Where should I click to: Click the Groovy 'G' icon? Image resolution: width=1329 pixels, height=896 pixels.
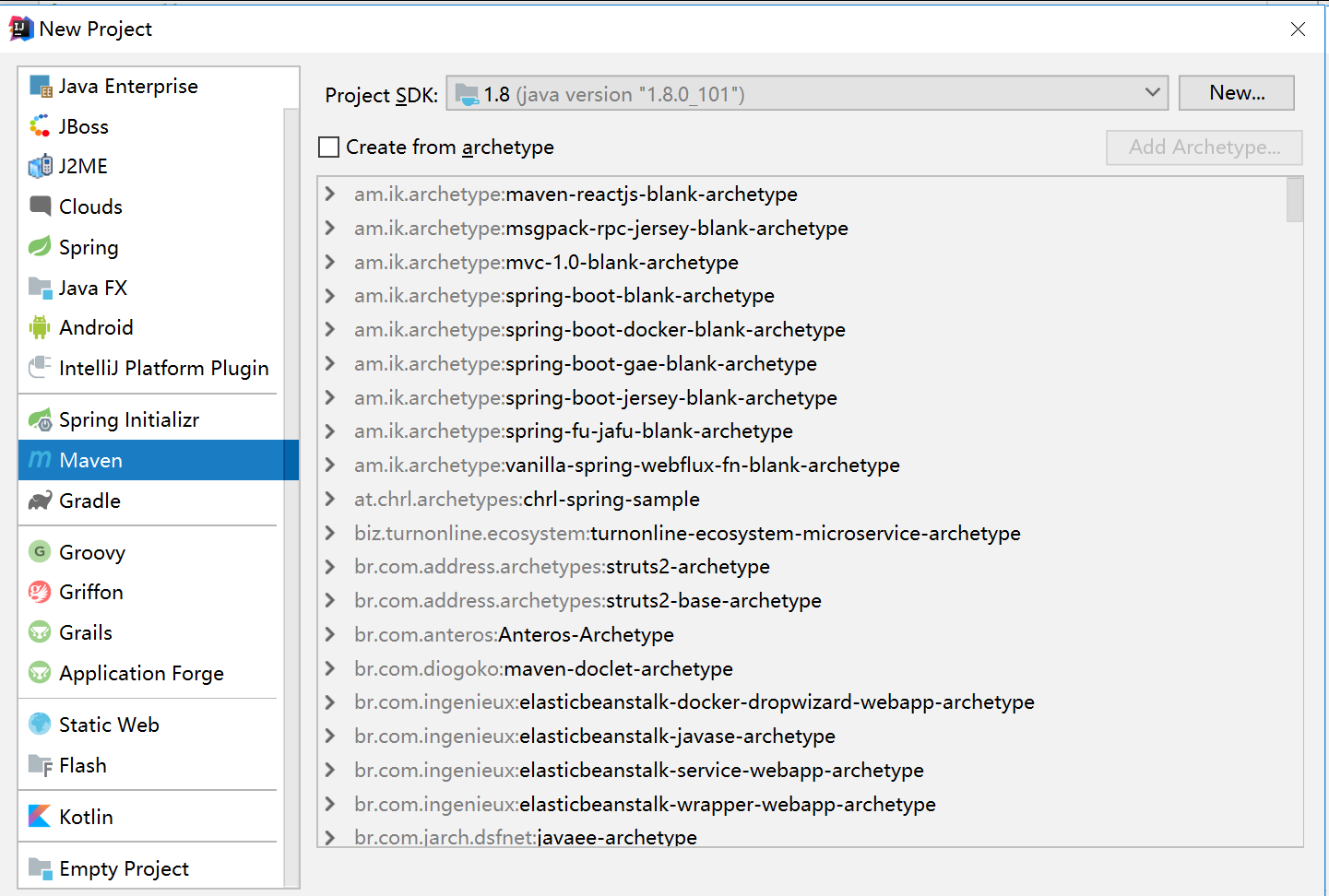tap(41, 552)
